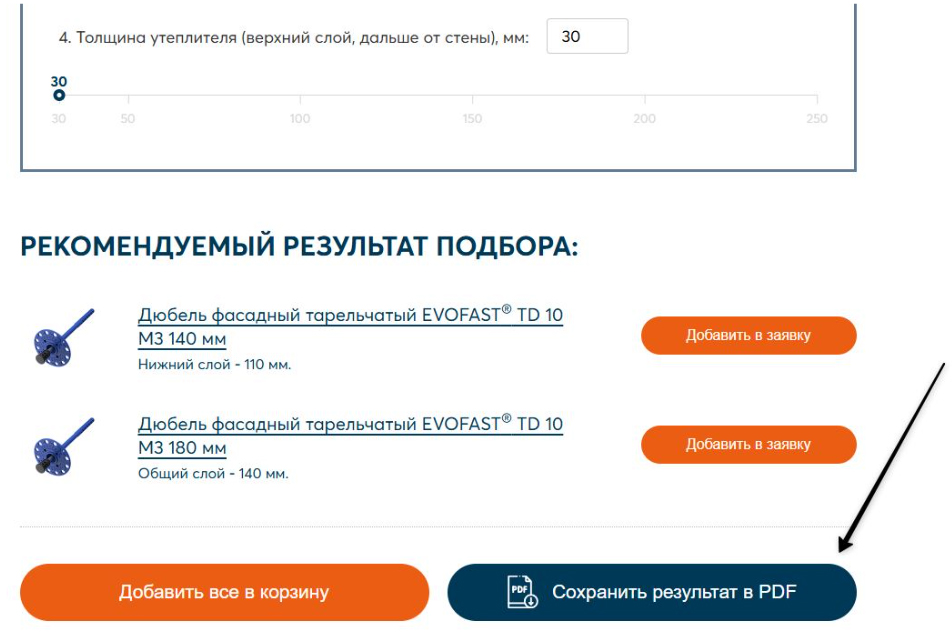This screenshot has width=952, height=643.
Task: Click the 'Толщина утеплителя' field label
Action: (x=294, y=38)
